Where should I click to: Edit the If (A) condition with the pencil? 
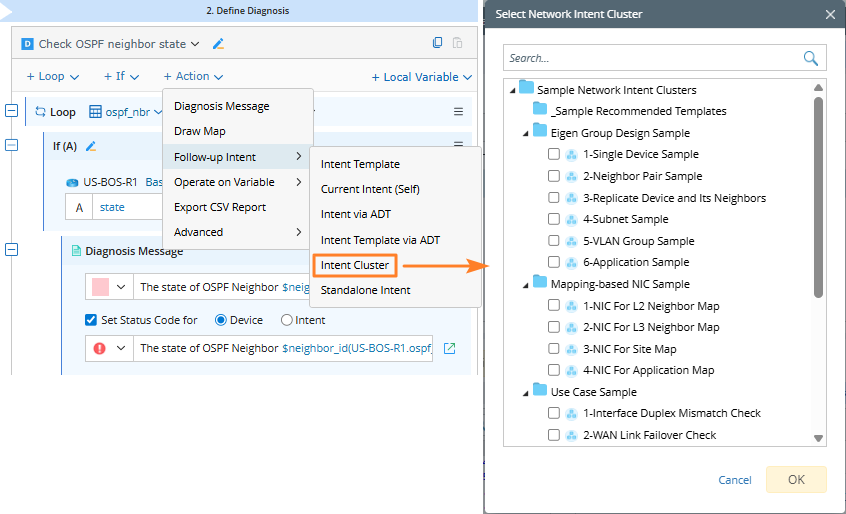tap(91, 146)
